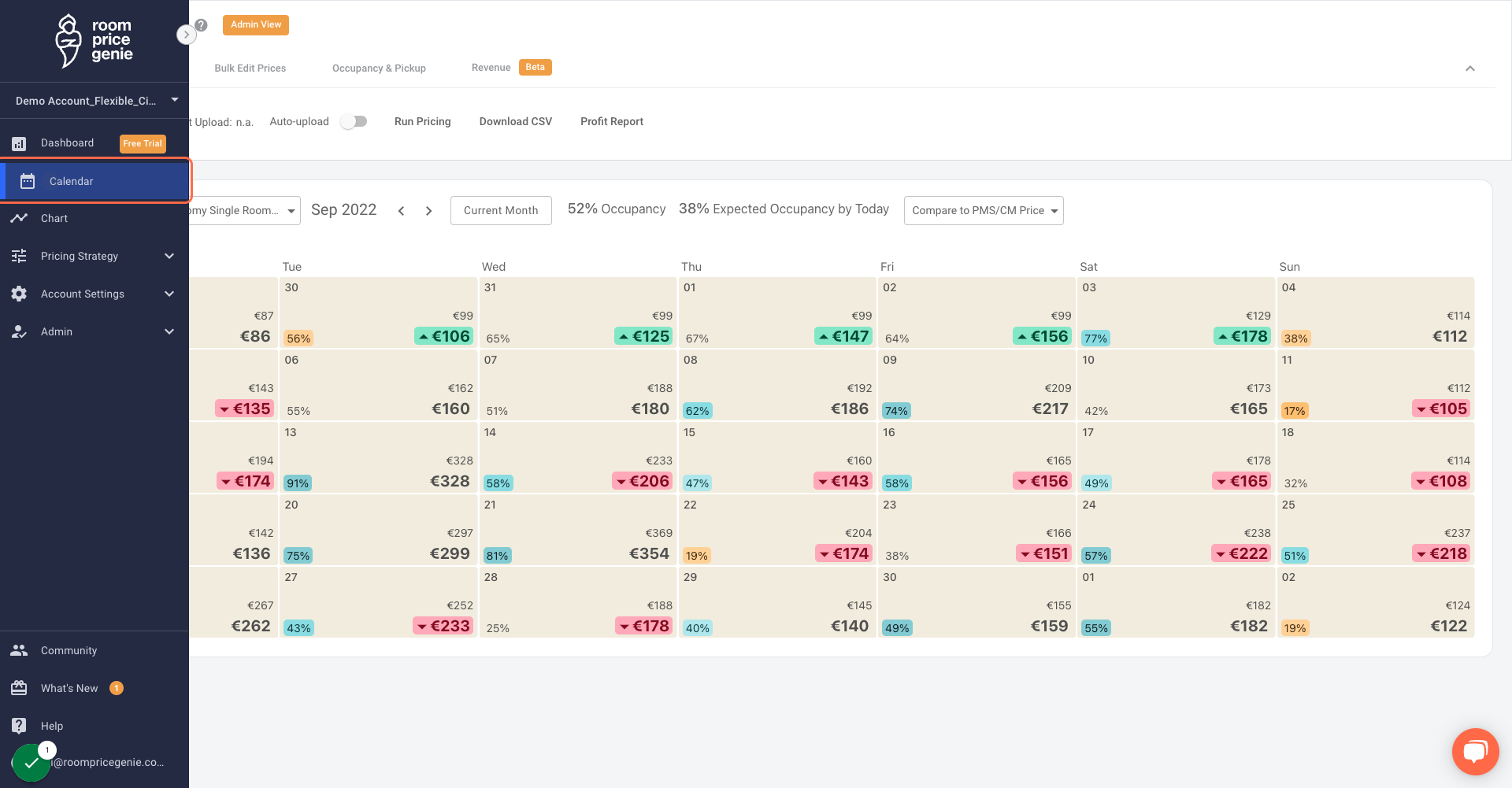Click the Chart line icon
Screen dimensions: 1512x788
click(x=19, y=218)
